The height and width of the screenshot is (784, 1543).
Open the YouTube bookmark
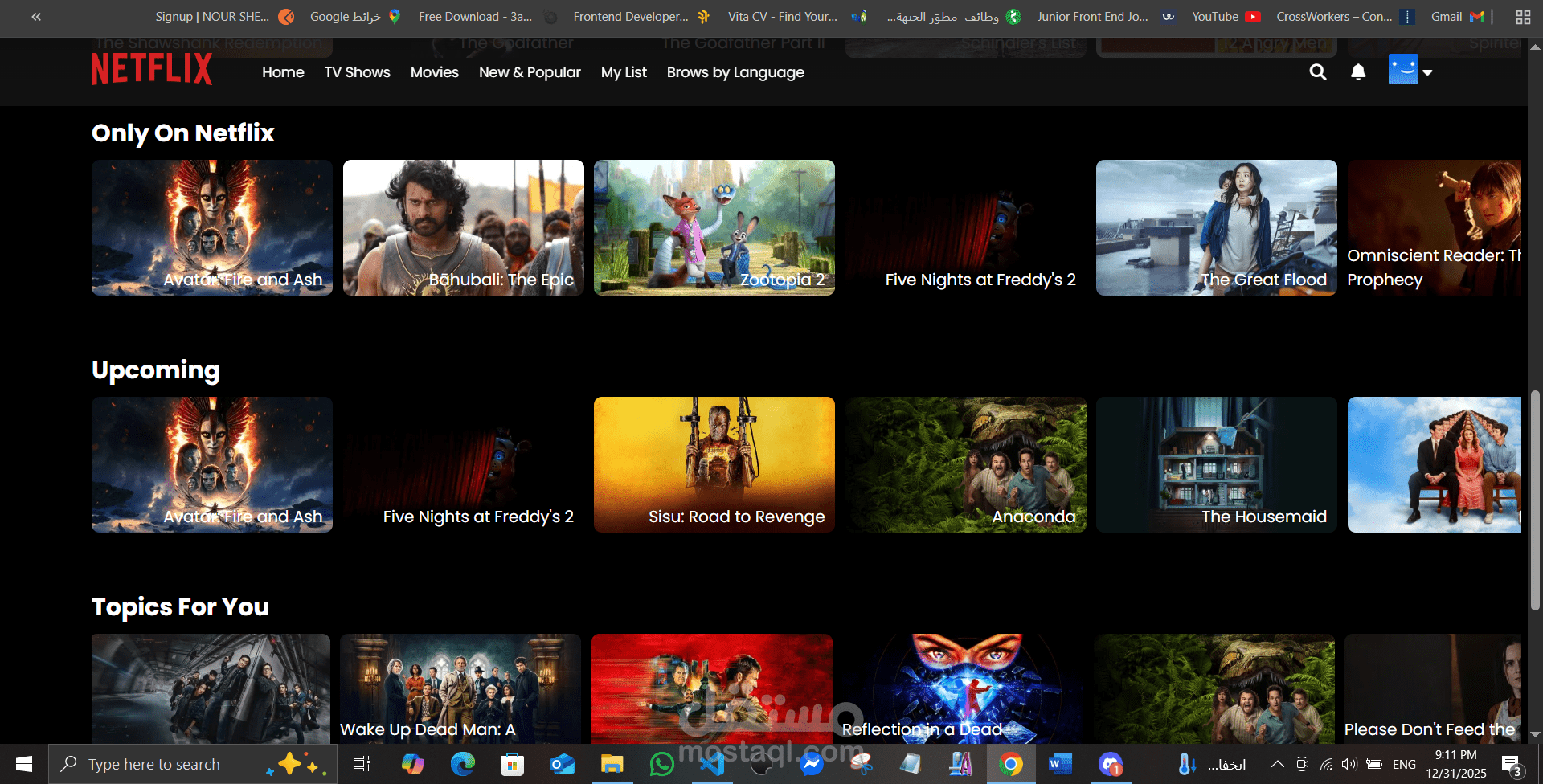(1226, 16)
